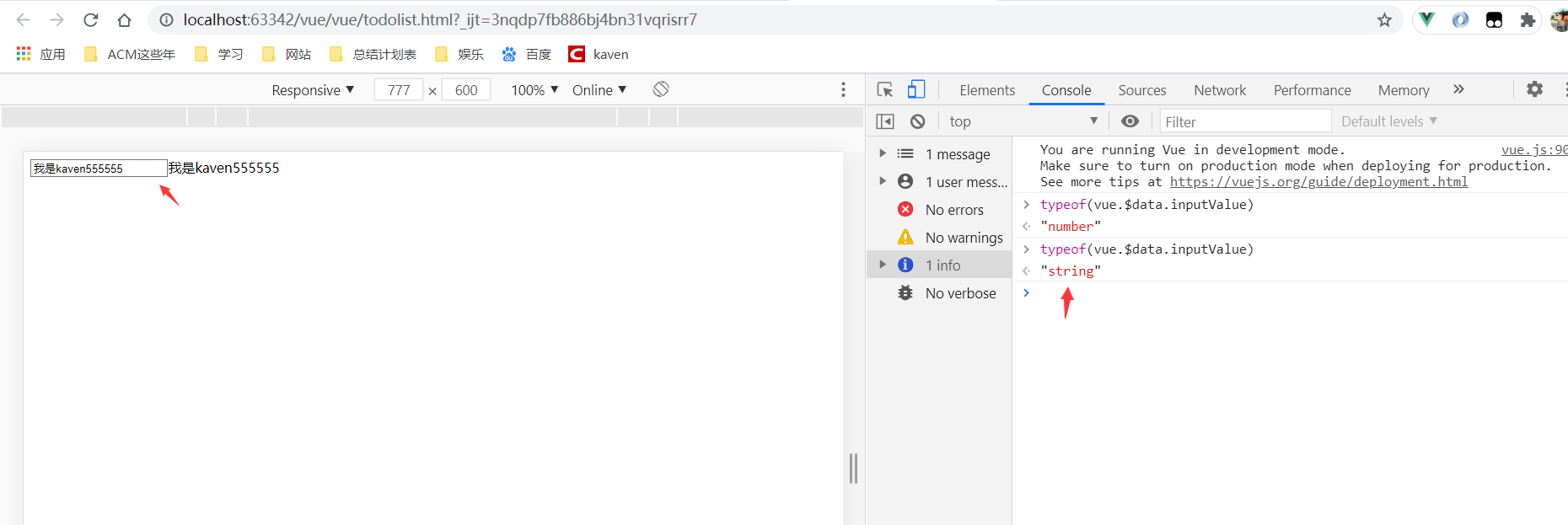Open the Default levels dropdown

(1389, 121)
